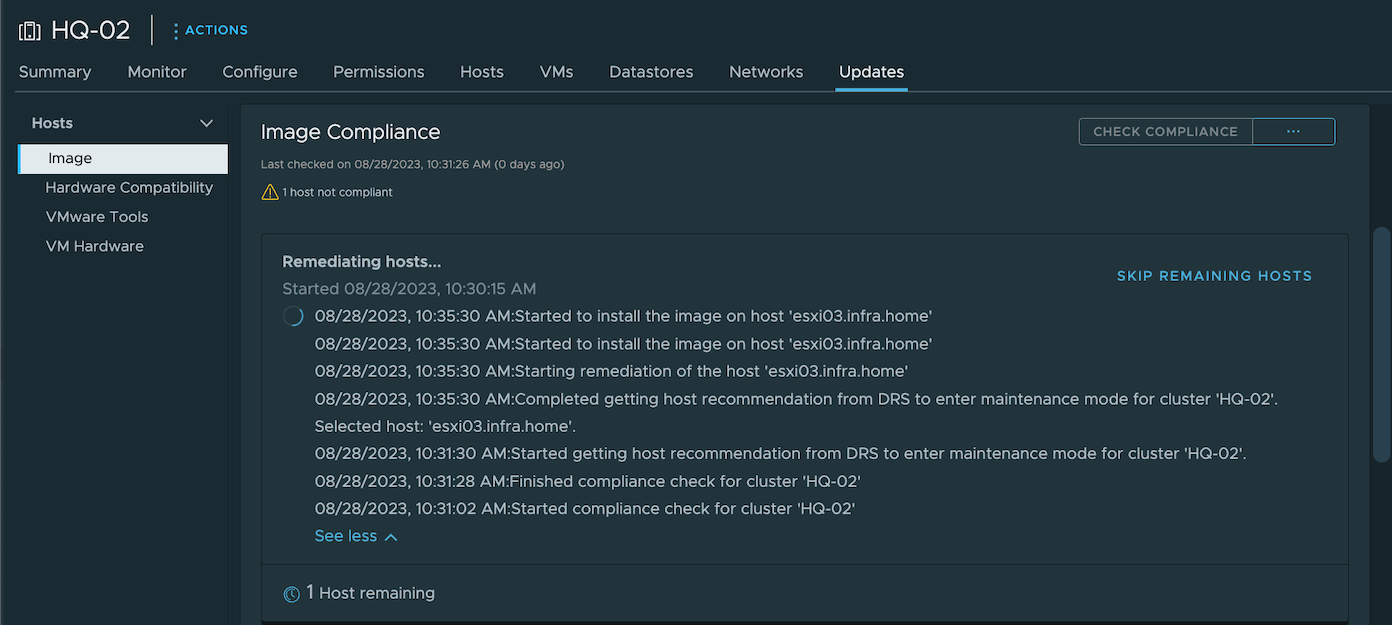
Task: Click the Check Compliance button
Action: tap(1165, 132)
